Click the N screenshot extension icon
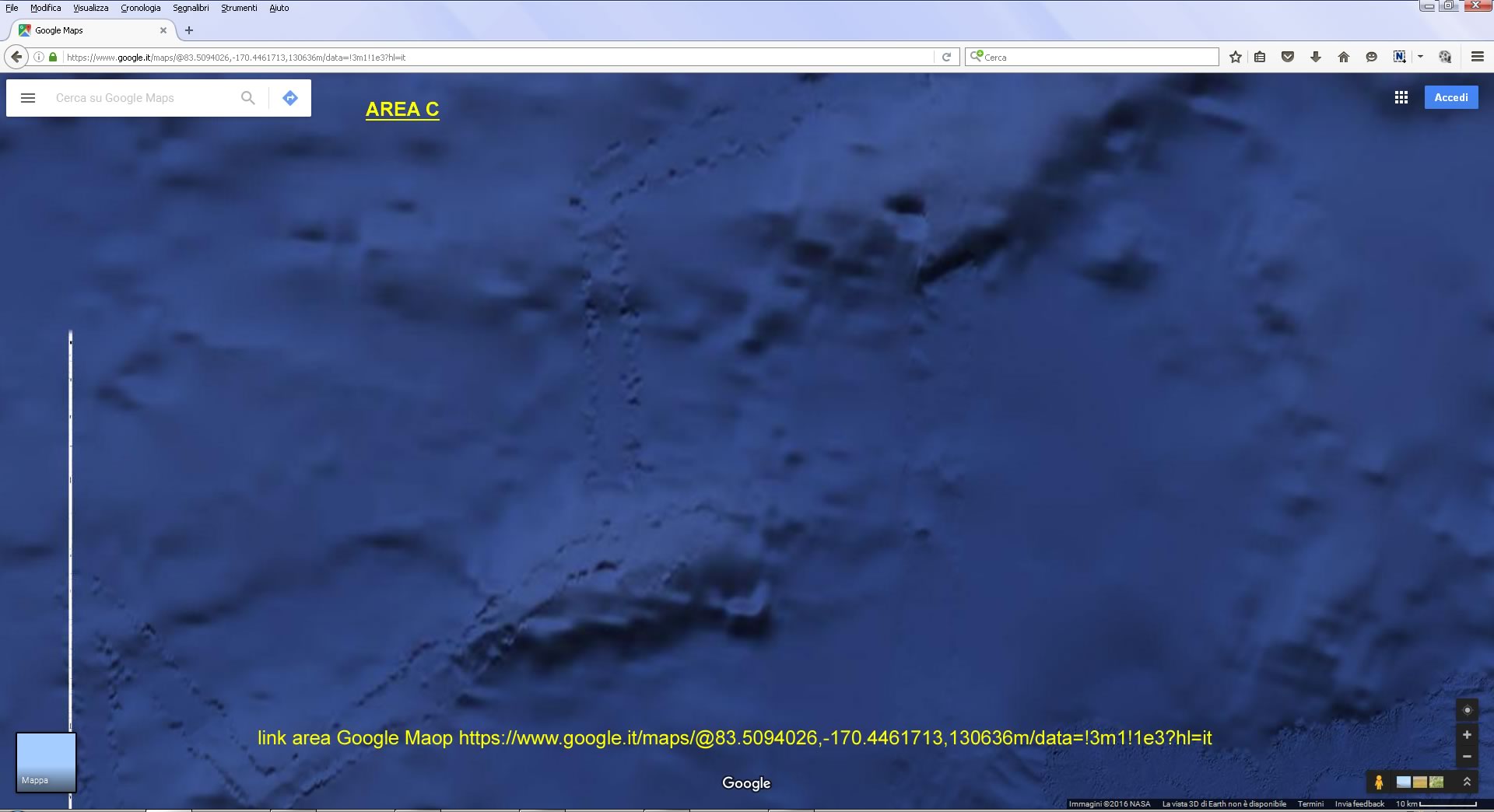The width and height of the screenshot is (1494, 812). pyautogui.click(x=1399, y=57)
